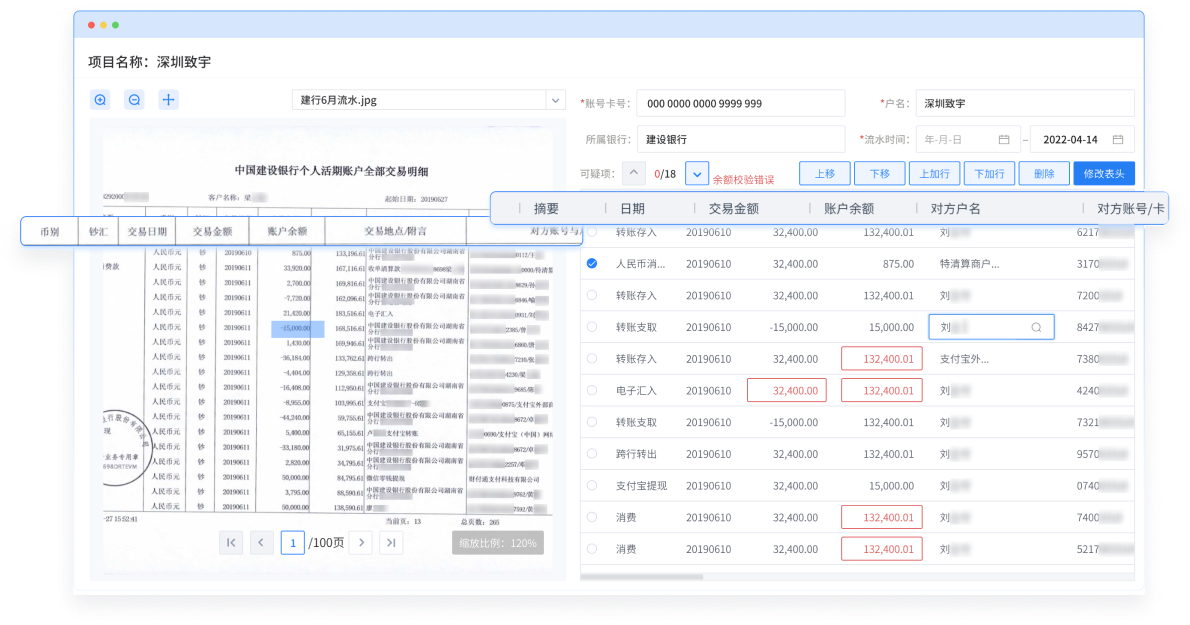Click 摘要 column header

tap(546, 209)
